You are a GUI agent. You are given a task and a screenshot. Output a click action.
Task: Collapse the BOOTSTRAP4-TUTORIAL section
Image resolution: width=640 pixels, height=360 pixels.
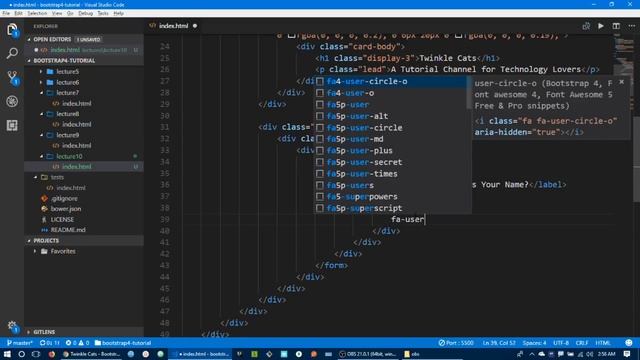pyautogui.click(x=84, y=60)
